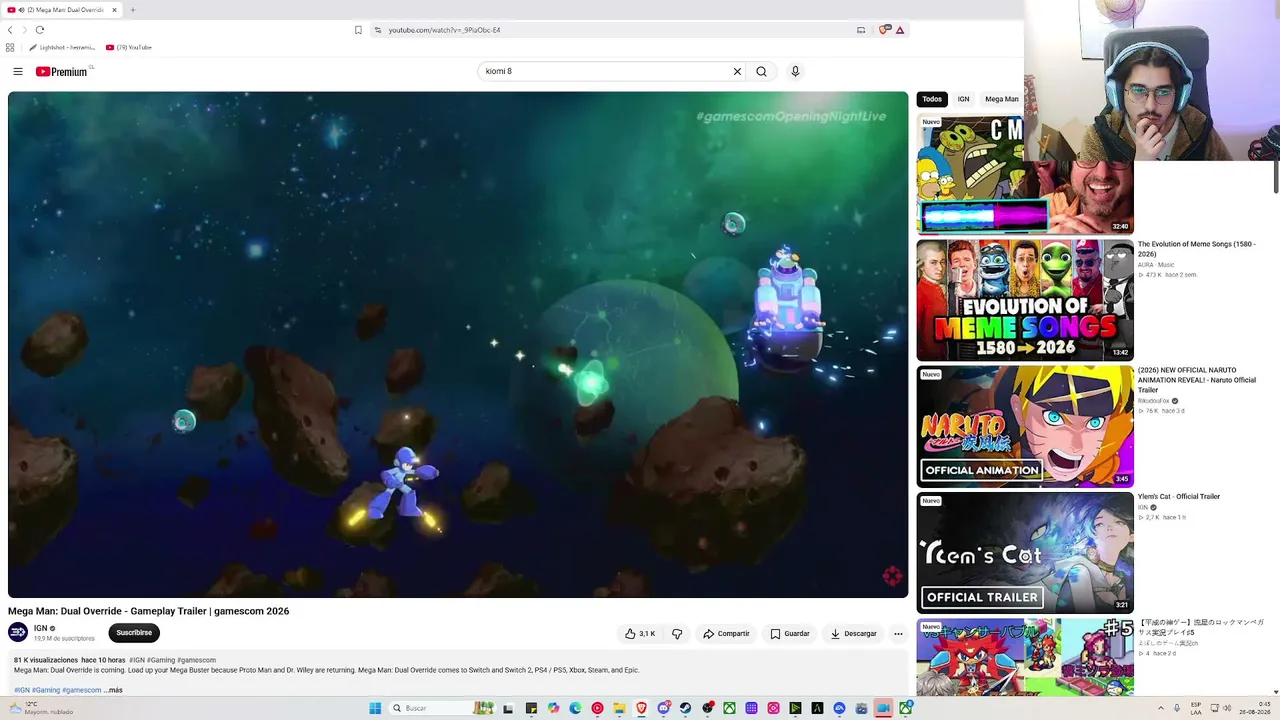Open Brave browser from the taskbar
This screenshot has width=1280, height=720.
point(641,708)
